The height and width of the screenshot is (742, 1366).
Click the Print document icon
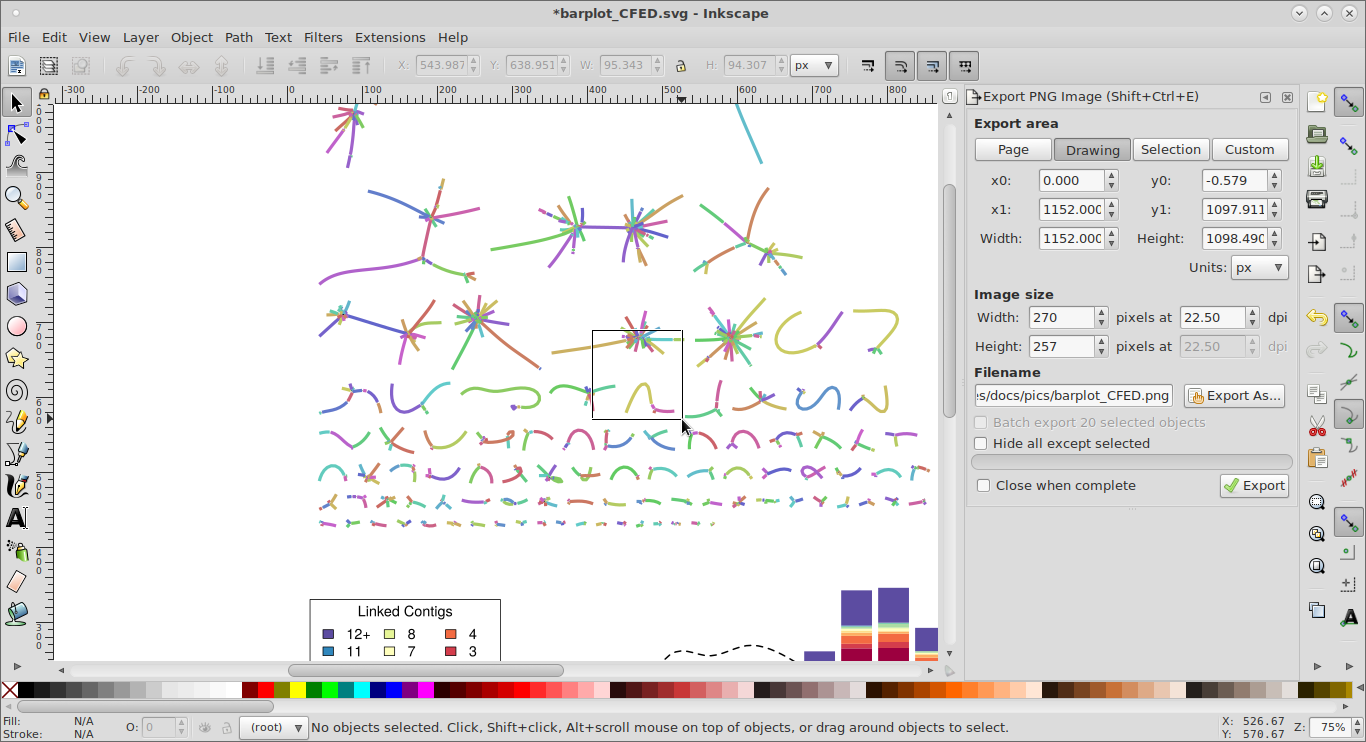point(1317,198)
